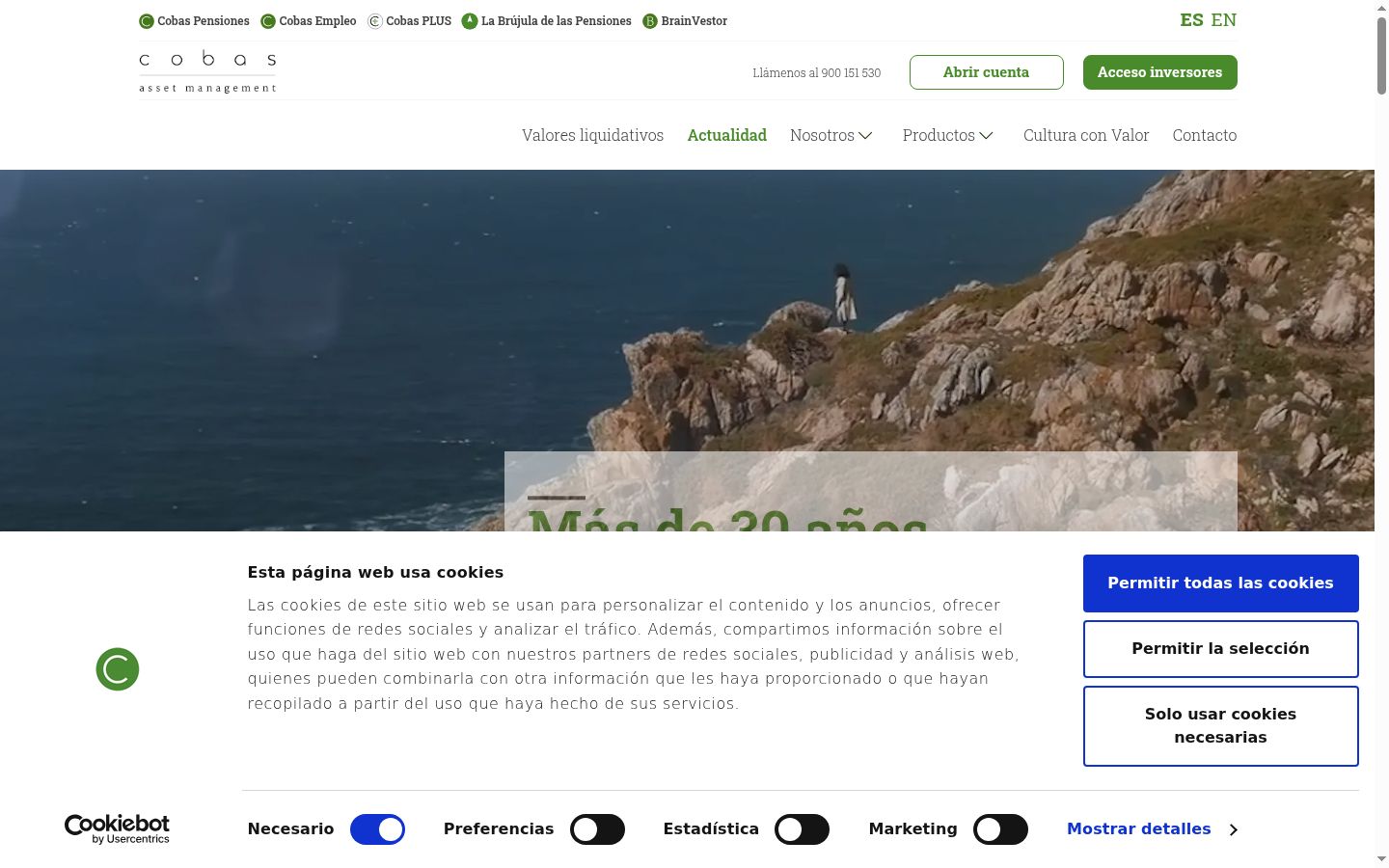Open the Actualidad menu item

pyautogui.click(x=727, y=135)
